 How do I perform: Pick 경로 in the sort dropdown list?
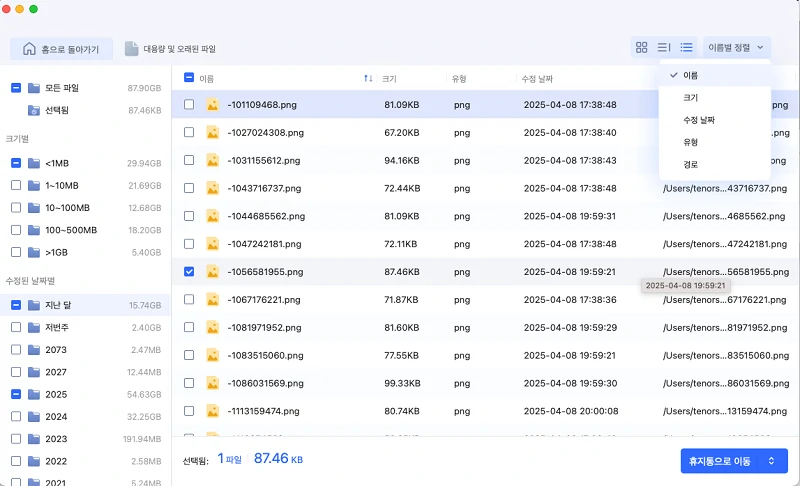pos(690,164)
